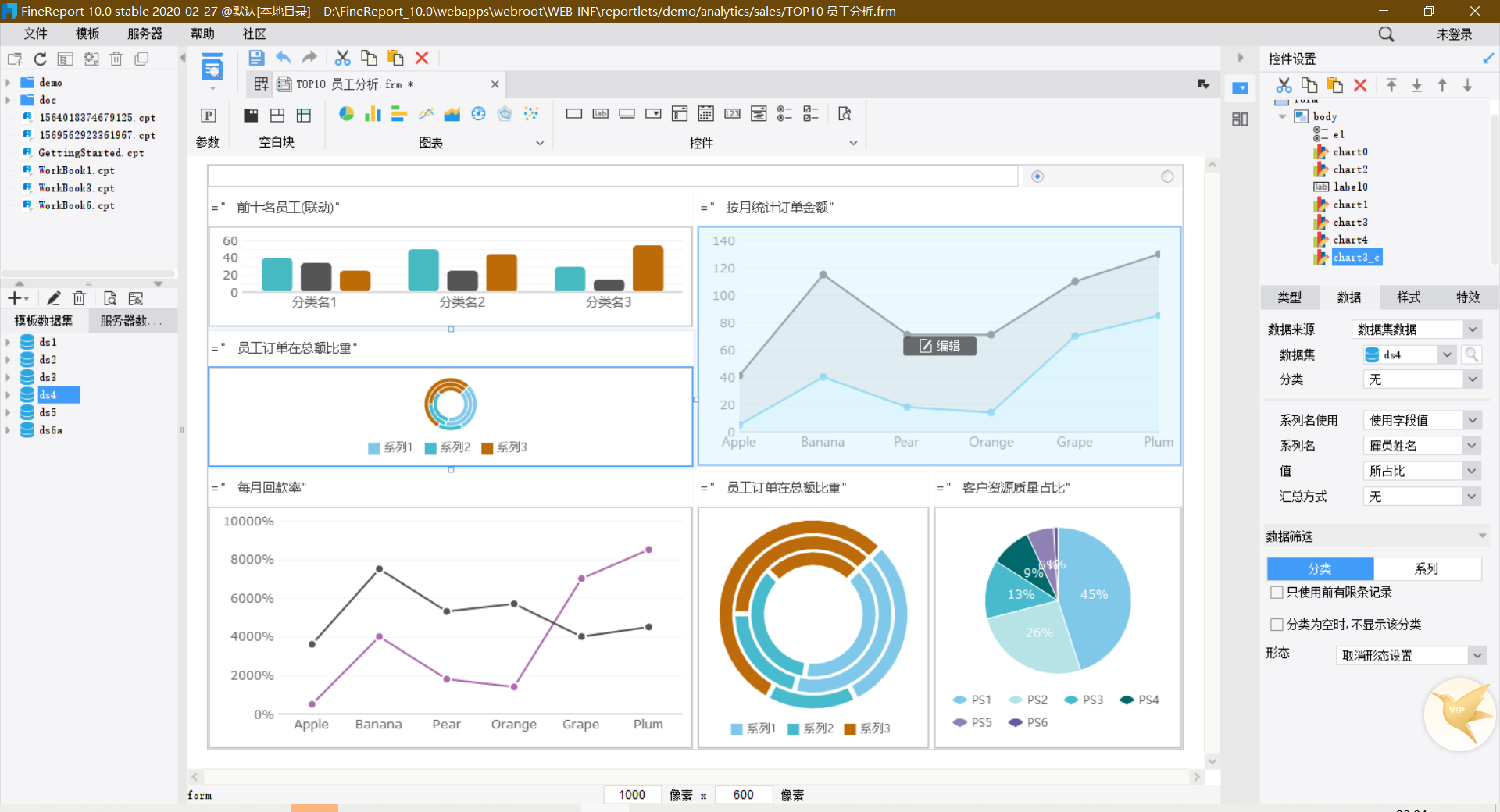Click the parameter P icon
This screenshot has width=1500, height=812.
pyautogui.click(x=208, y=116)
